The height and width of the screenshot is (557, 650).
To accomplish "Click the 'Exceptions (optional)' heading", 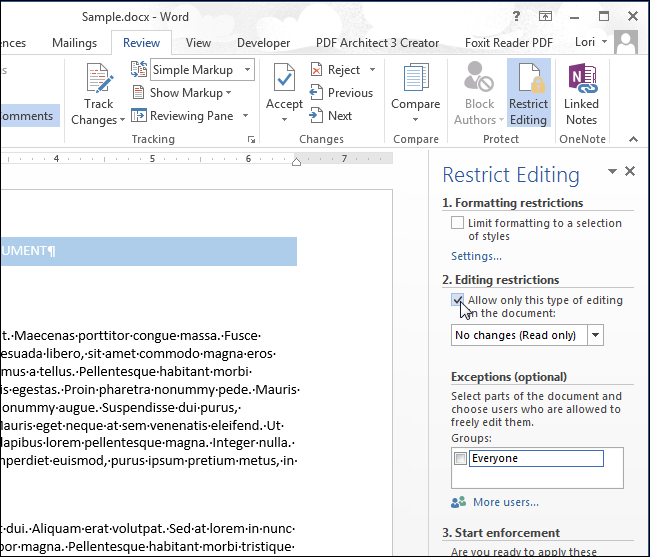I will [x=509, y=377].
